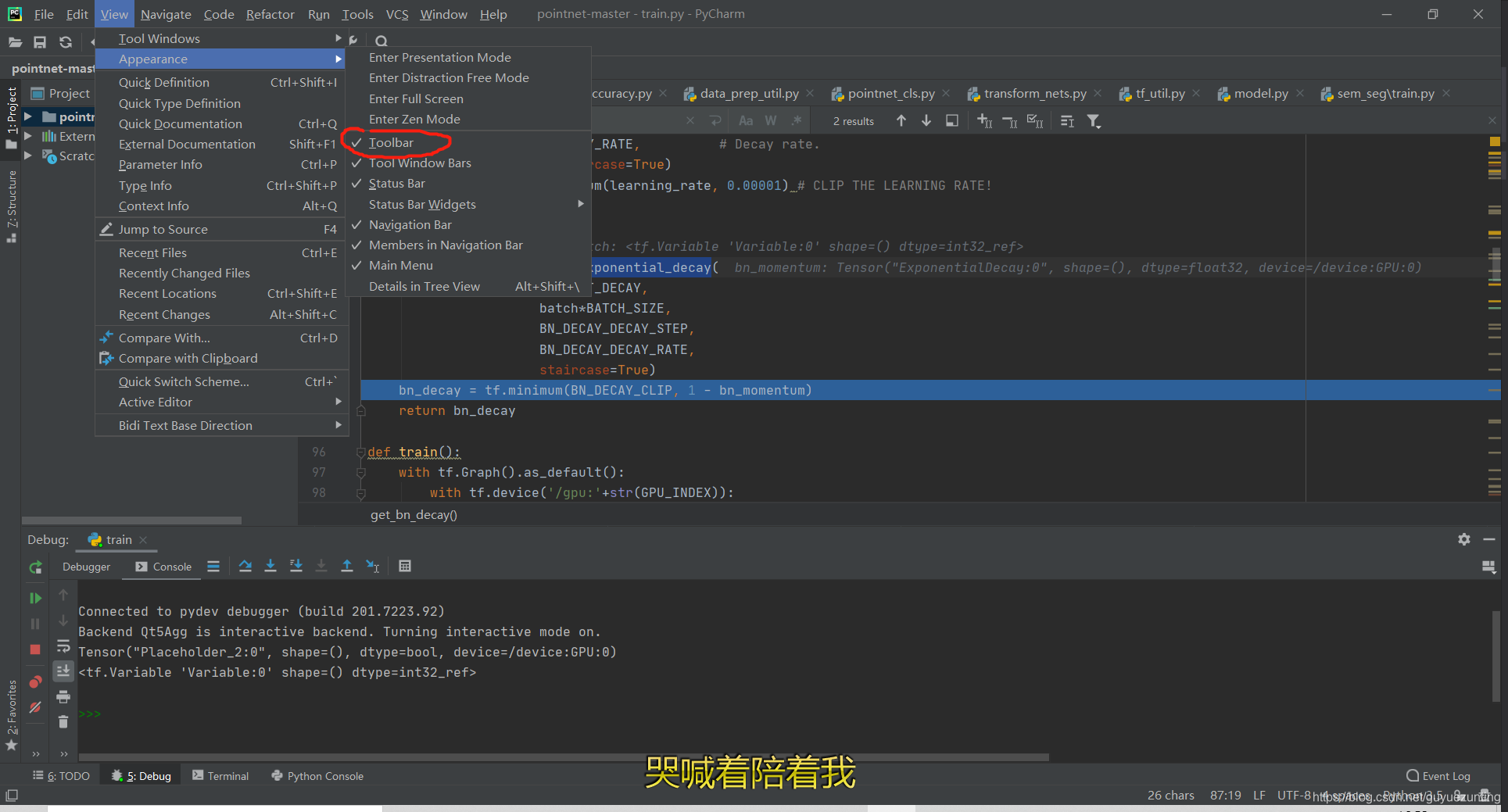
Task: Expand Tool Windows submenu
Action: coord(220,38)
